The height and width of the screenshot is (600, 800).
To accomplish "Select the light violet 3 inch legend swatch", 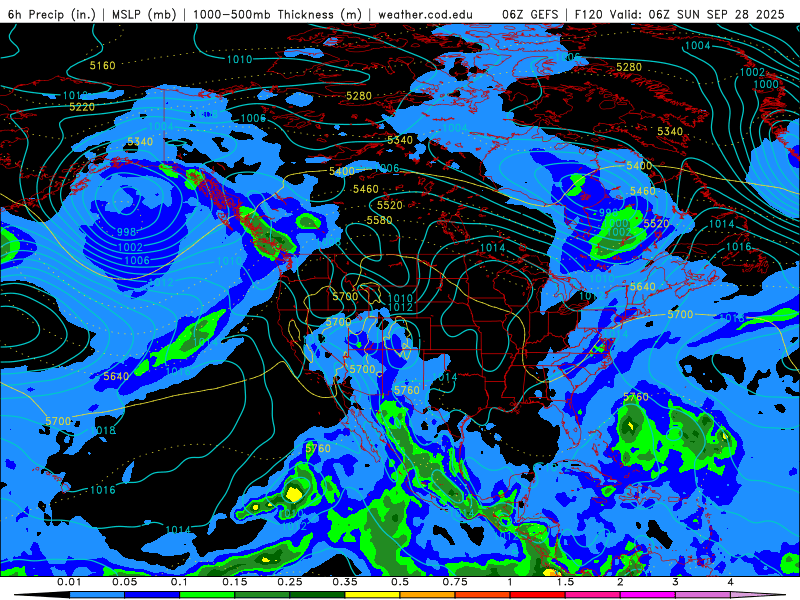I will [x=703, y=595].
